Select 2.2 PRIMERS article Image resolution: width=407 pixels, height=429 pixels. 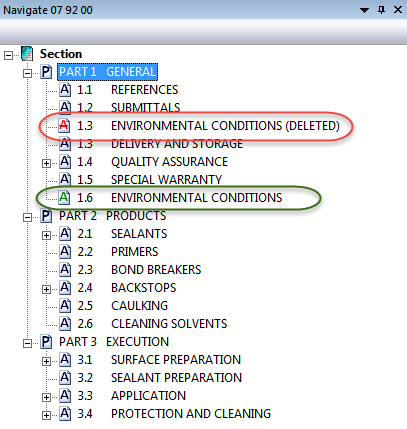click(118, 252)
